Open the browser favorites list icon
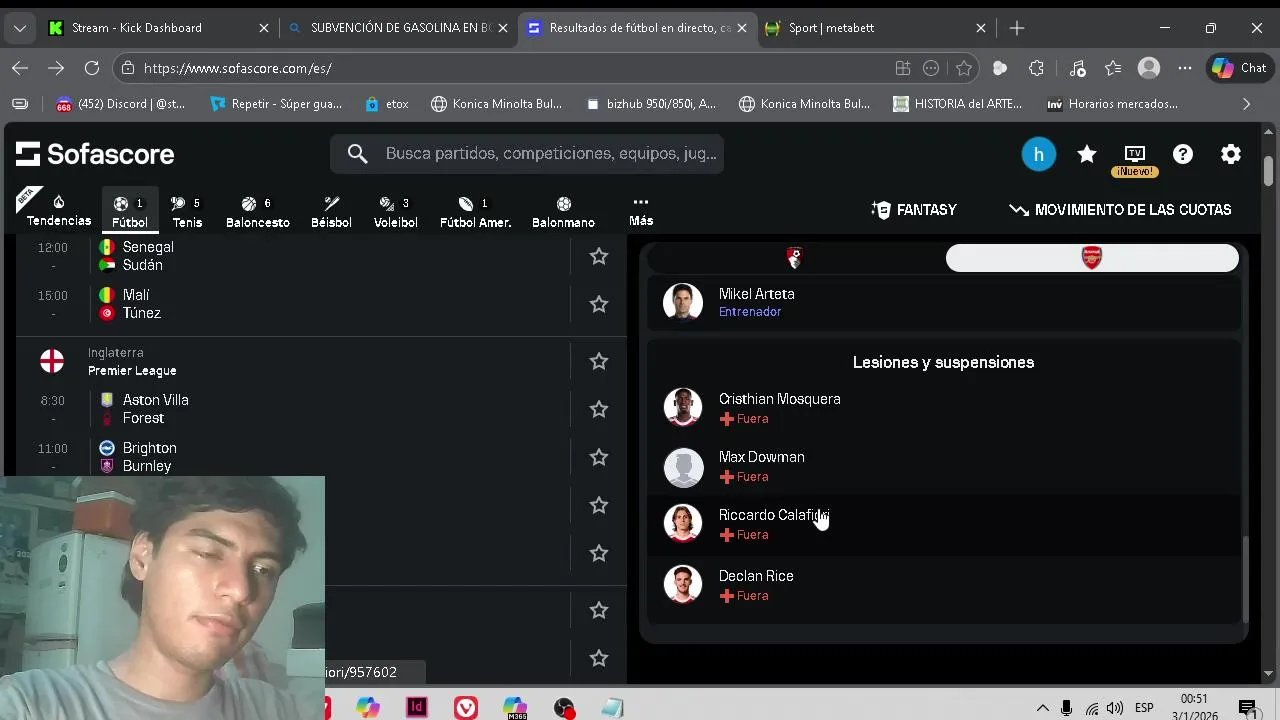 pyautogui.click(x=1113, y=68)
